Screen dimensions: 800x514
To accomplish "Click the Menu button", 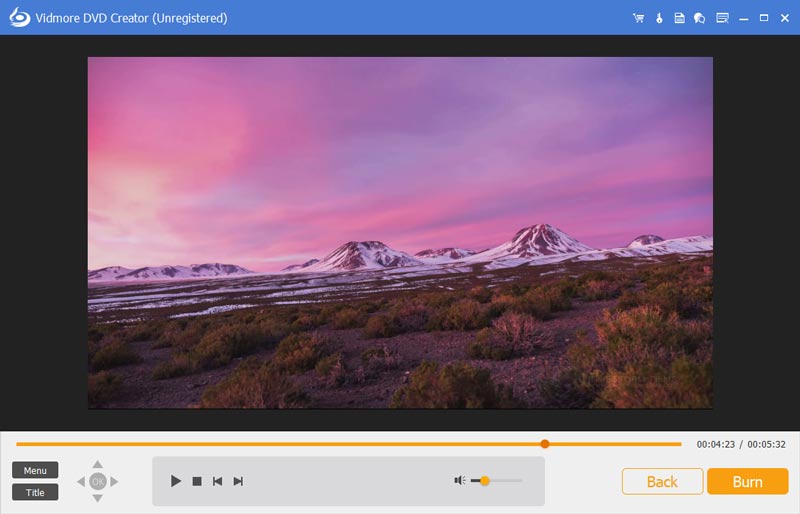I will click(x=35, y=470).
